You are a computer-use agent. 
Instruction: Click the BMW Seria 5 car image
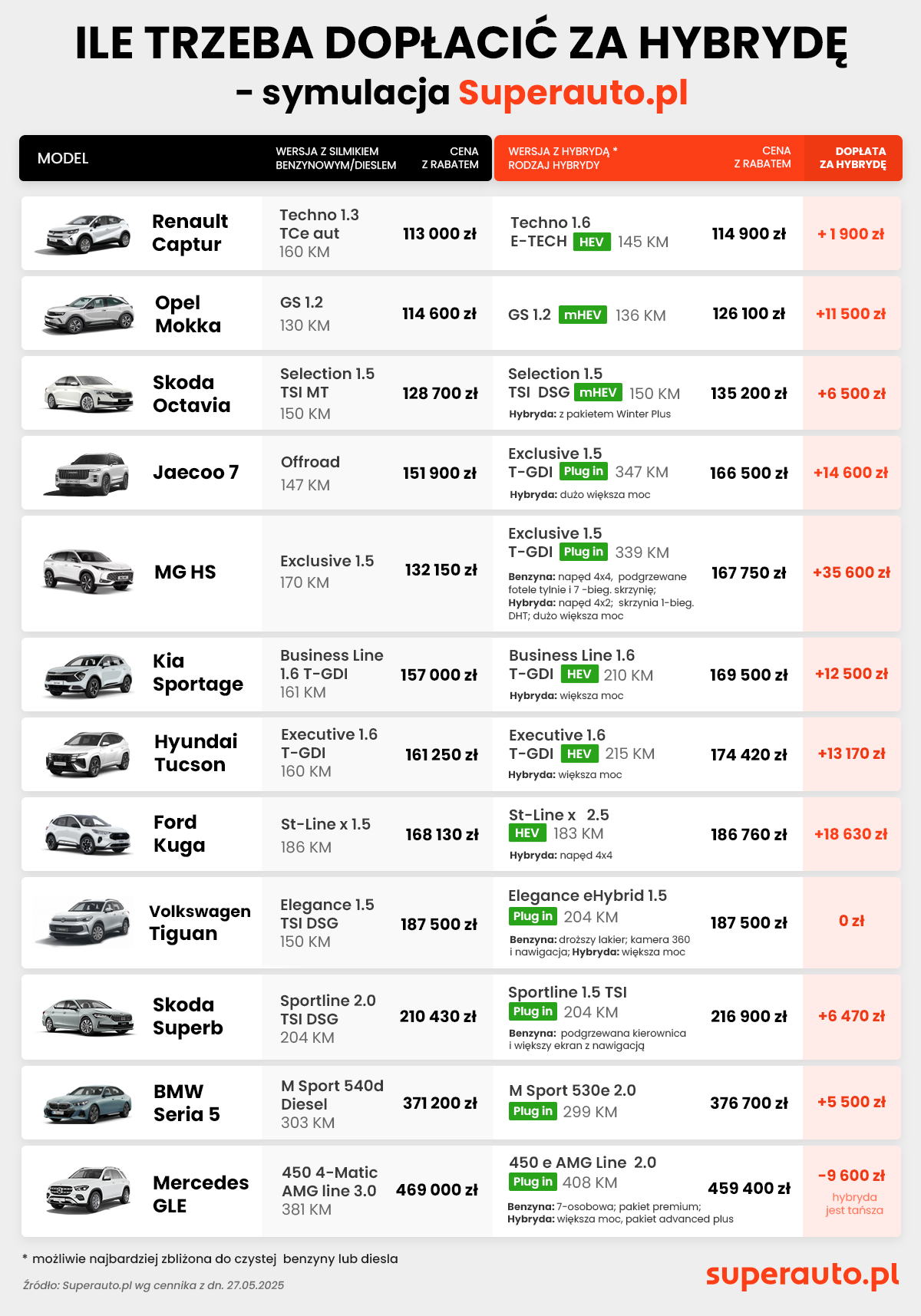point(87,1103)
